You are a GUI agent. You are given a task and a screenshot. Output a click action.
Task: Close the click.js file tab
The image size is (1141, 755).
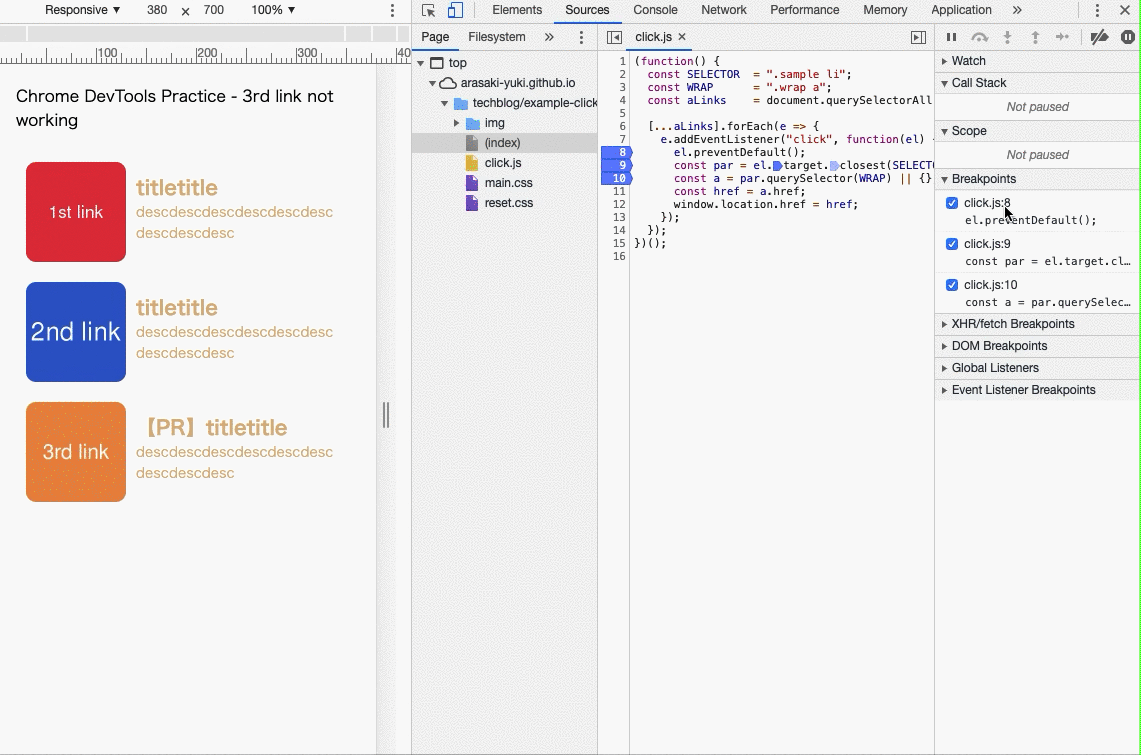[x=682, y=37]
